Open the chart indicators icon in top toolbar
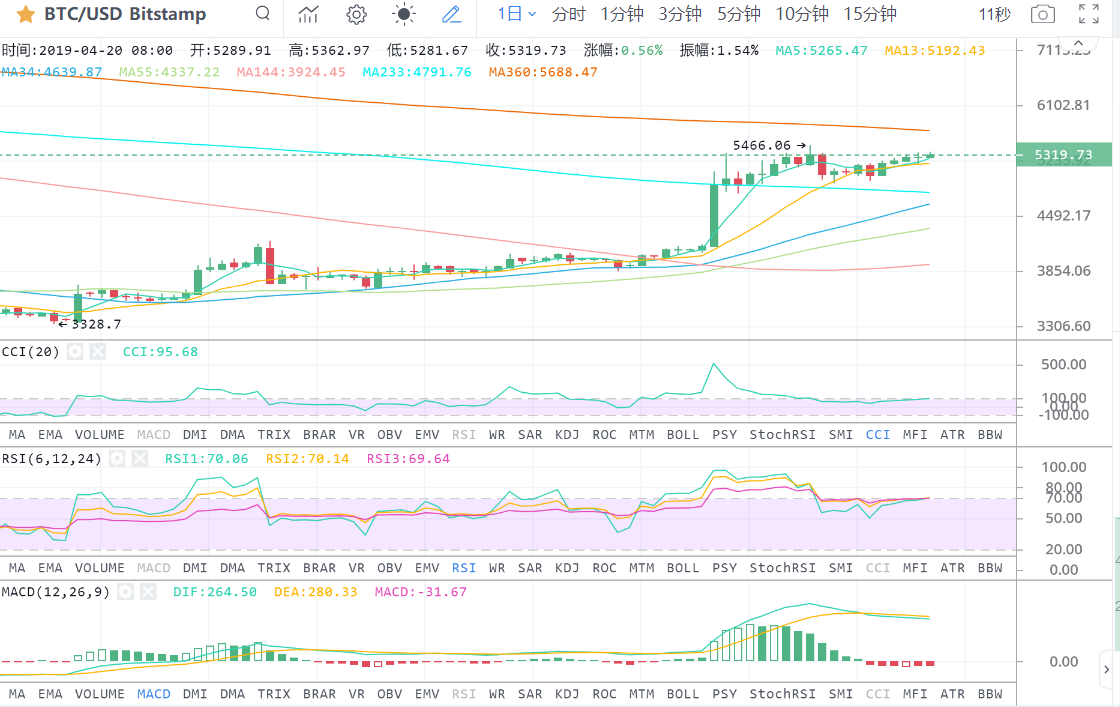This screenshot has width=1120, height=707. pos(309,14)
